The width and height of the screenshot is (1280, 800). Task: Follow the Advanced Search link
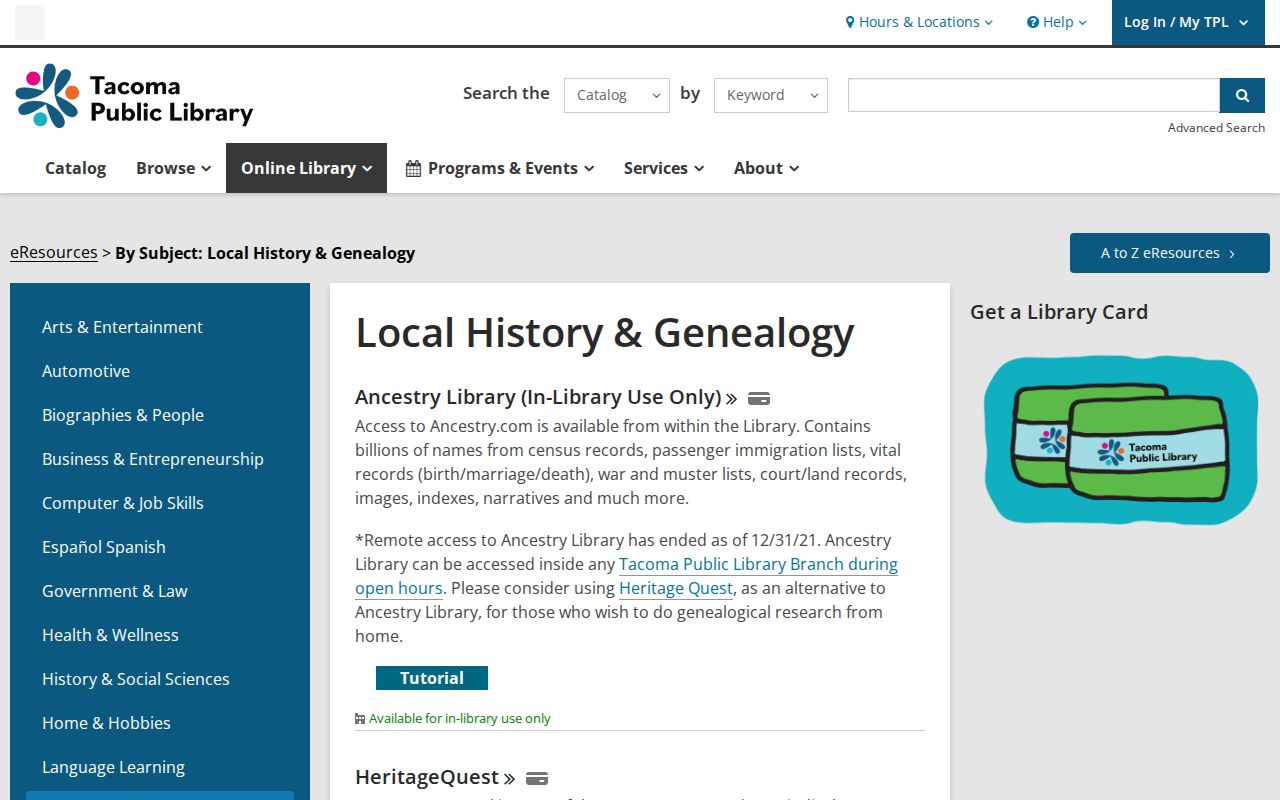1216,128
